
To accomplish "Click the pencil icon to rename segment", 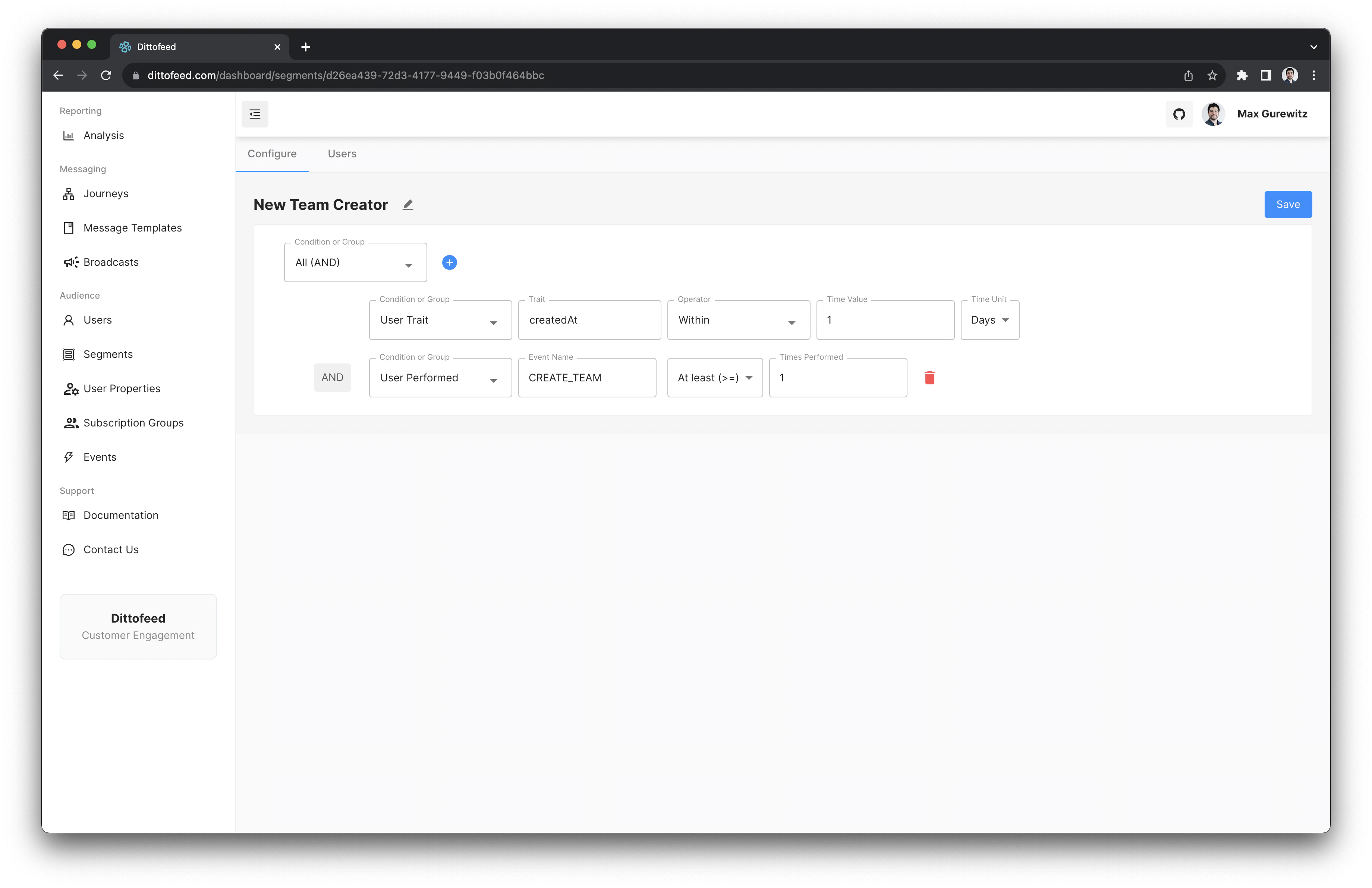I will (x=407, y=205).
